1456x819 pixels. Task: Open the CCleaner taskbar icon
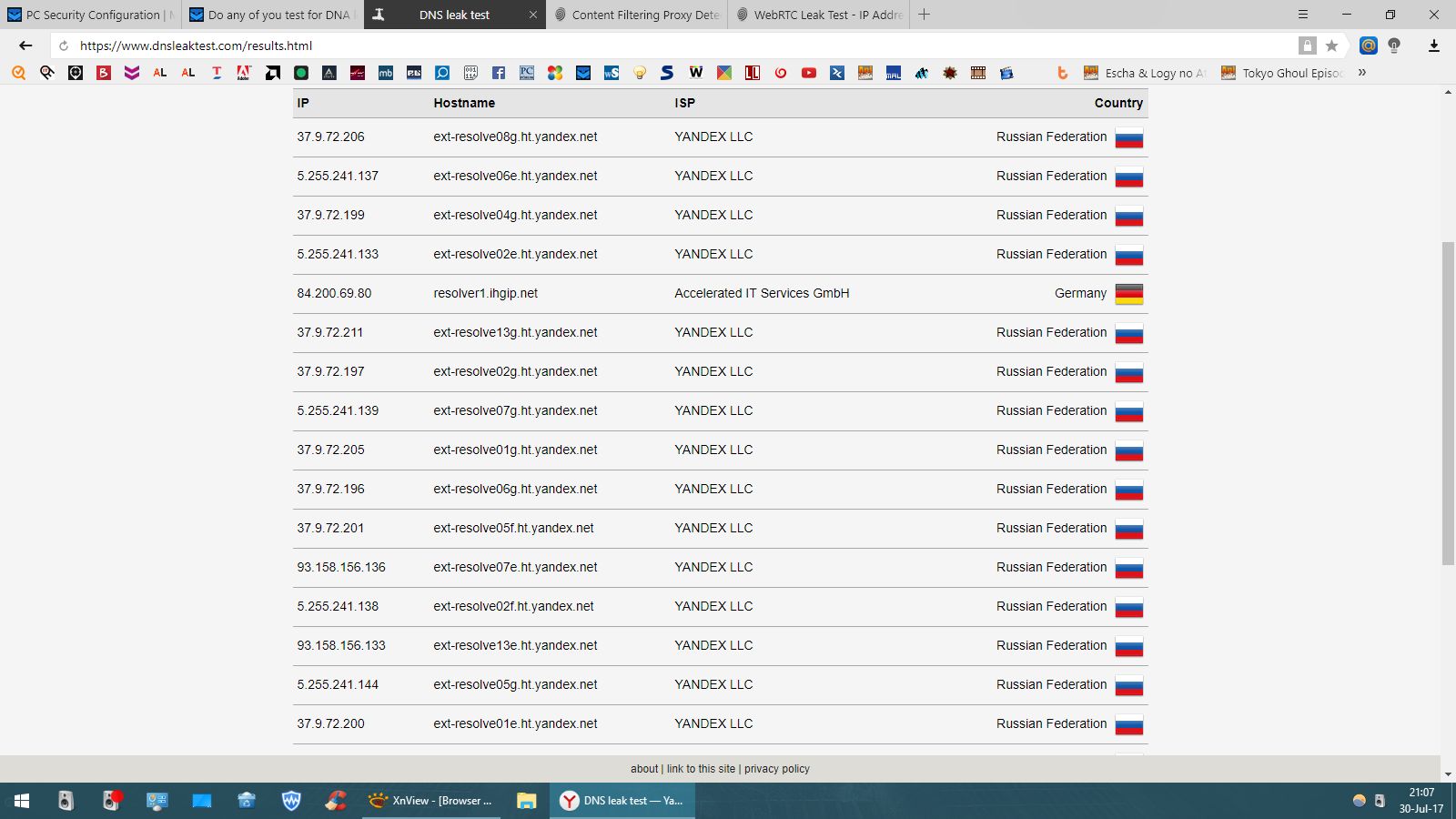click(x=336, y=801)
